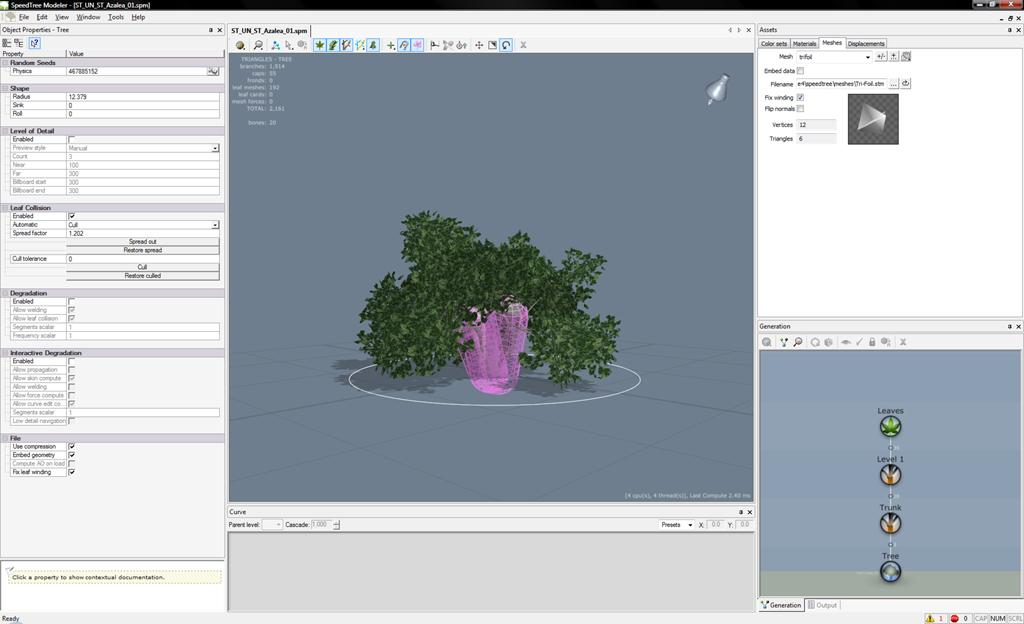
Task: Click the reload mesh icon beside Filename
Action: pos(906,84)
